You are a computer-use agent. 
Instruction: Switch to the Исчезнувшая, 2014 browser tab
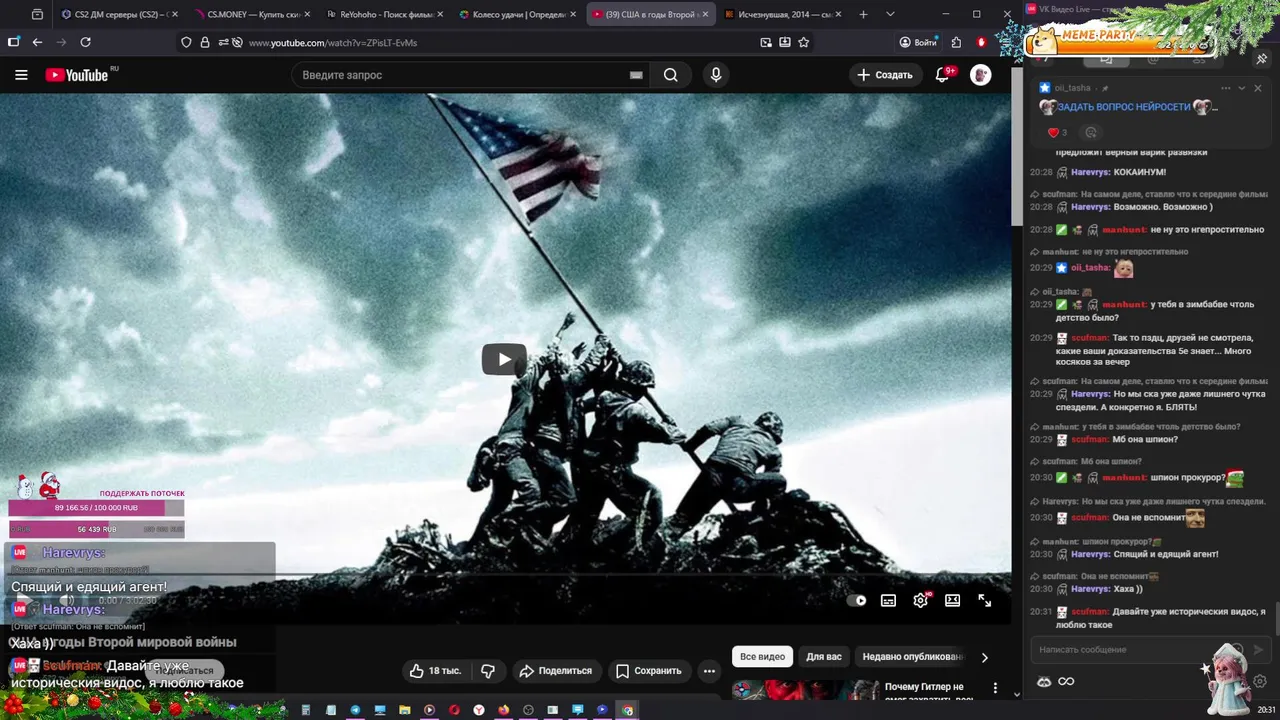pyautogui.click(x=782, y=14)
